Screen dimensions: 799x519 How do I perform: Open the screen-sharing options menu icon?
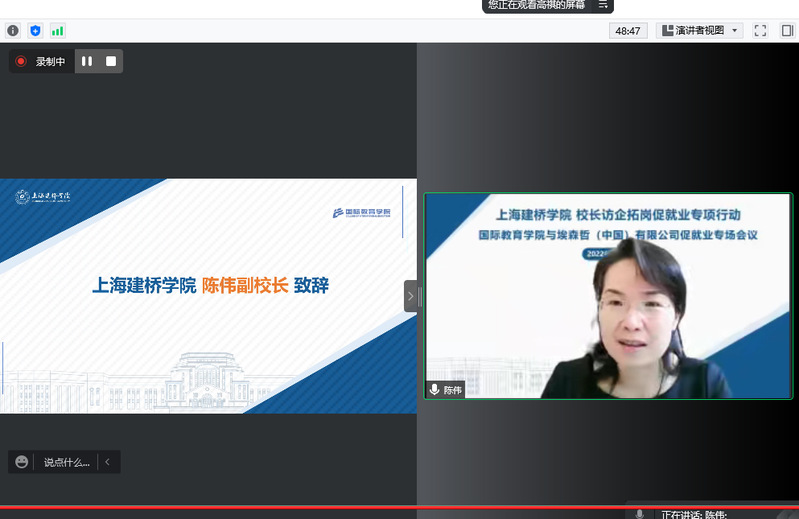tap(603, 5)
